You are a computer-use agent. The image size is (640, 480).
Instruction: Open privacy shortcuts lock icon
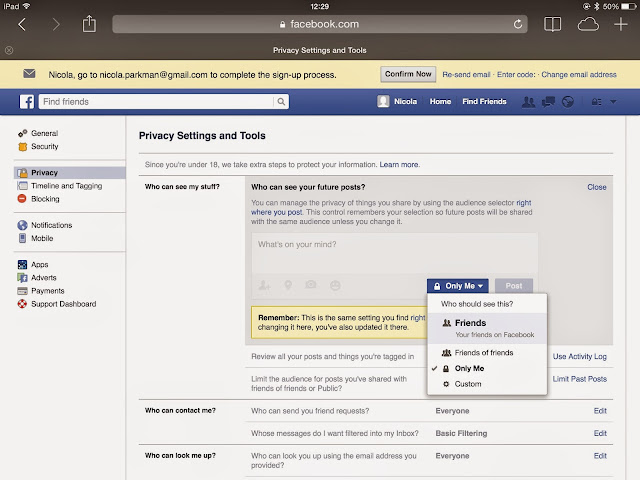pyautogui.click(x=596, y=102)
